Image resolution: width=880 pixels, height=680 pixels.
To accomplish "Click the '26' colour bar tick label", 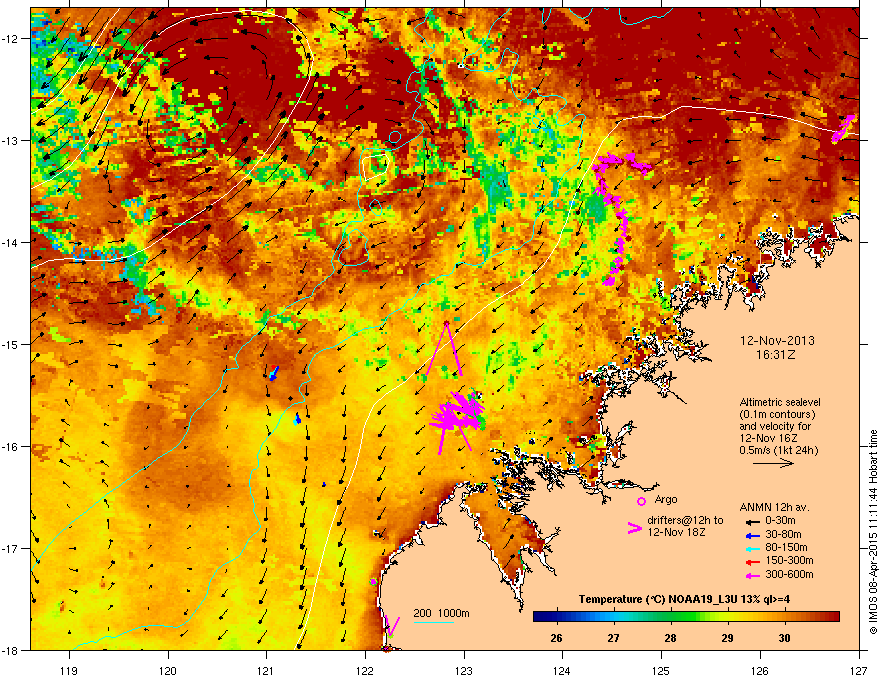I will point(556,638).
